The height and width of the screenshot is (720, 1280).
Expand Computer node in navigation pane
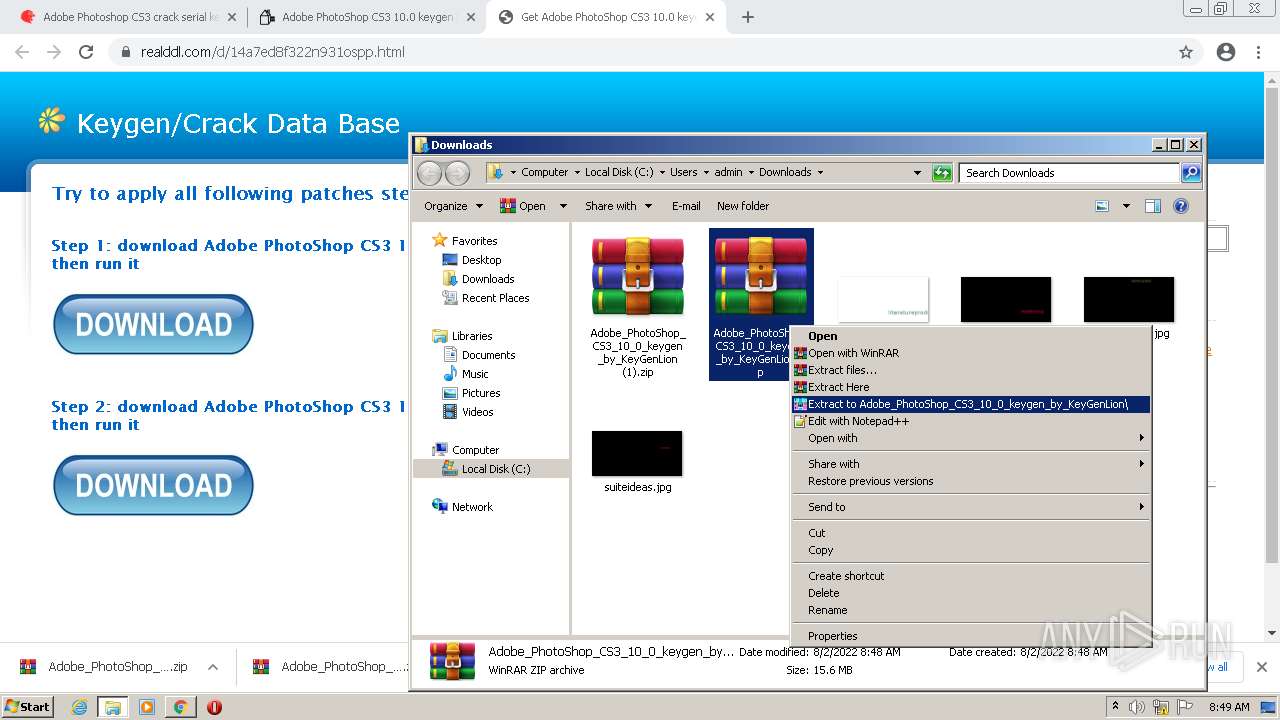475,450
